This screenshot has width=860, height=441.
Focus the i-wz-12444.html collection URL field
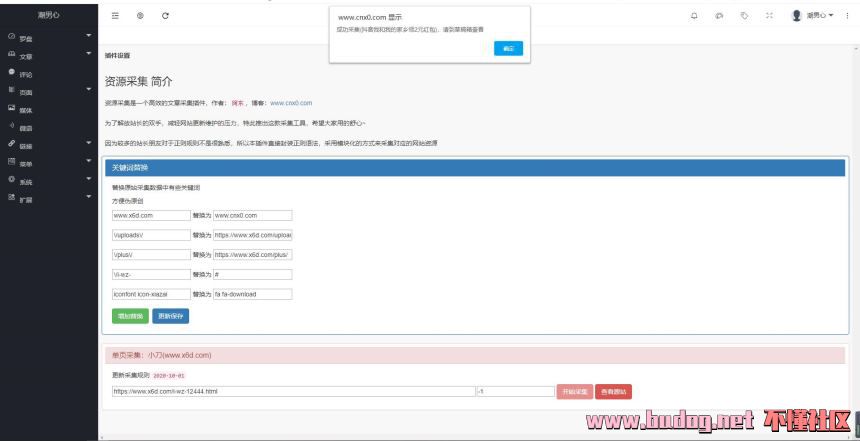point(294,392)
